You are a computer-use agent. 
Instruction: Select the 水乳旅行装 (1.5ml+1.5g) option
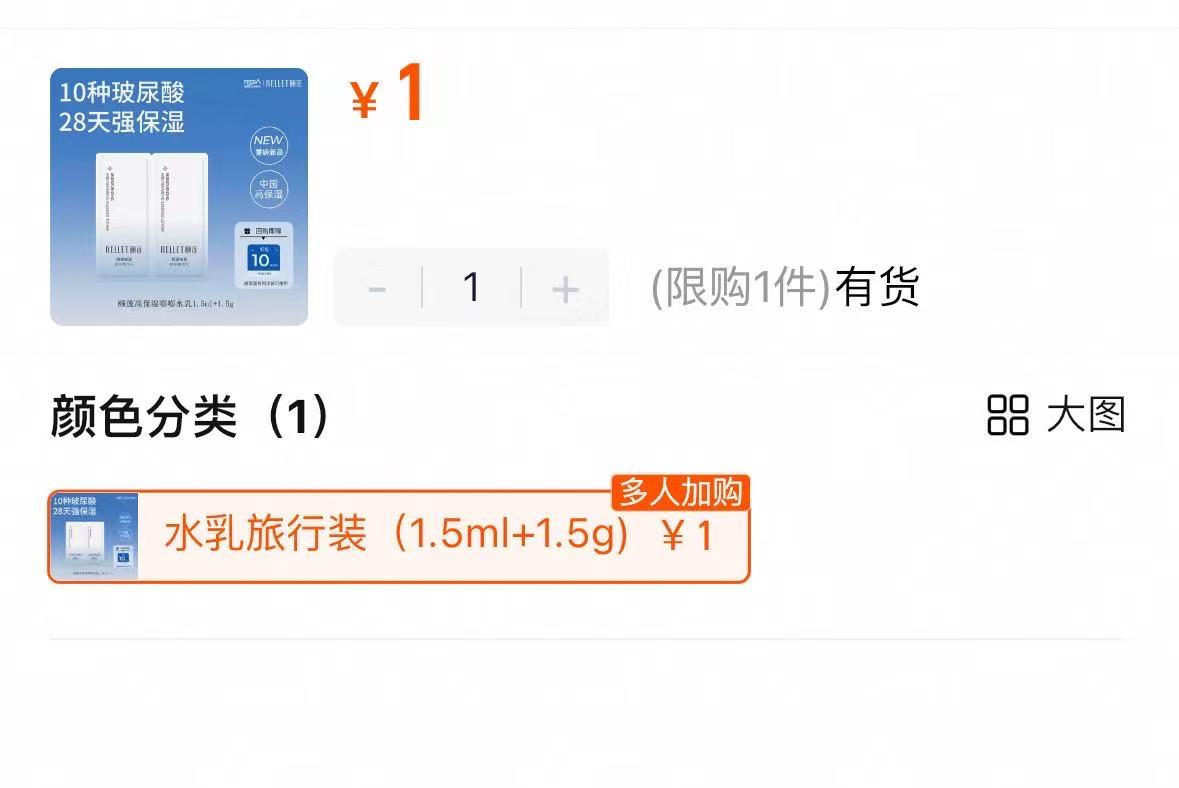point(399,536)
